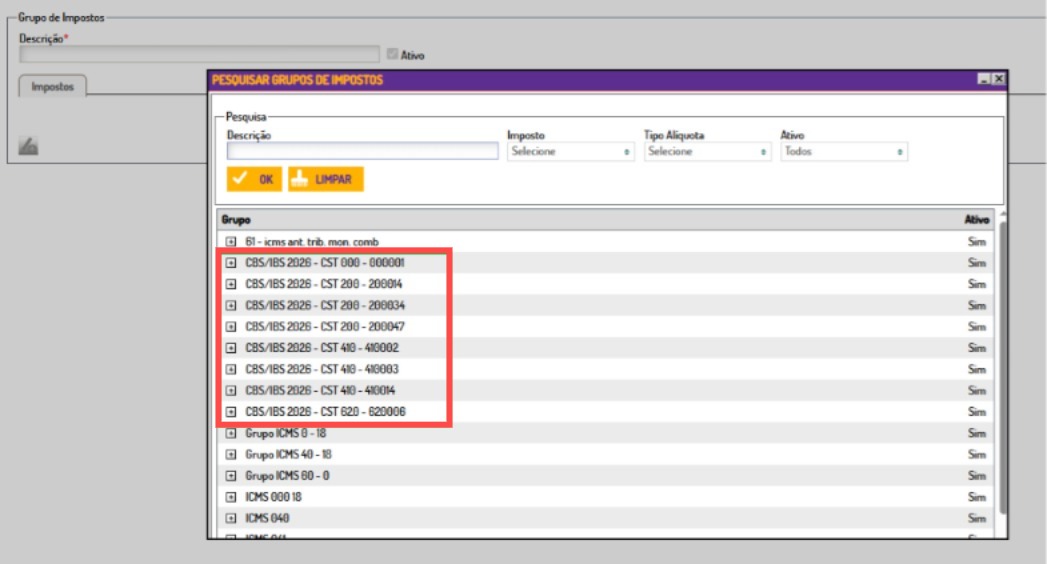Expand the CBS/IBS 2026 - CST 620 - 620006 group

point(231,412)
